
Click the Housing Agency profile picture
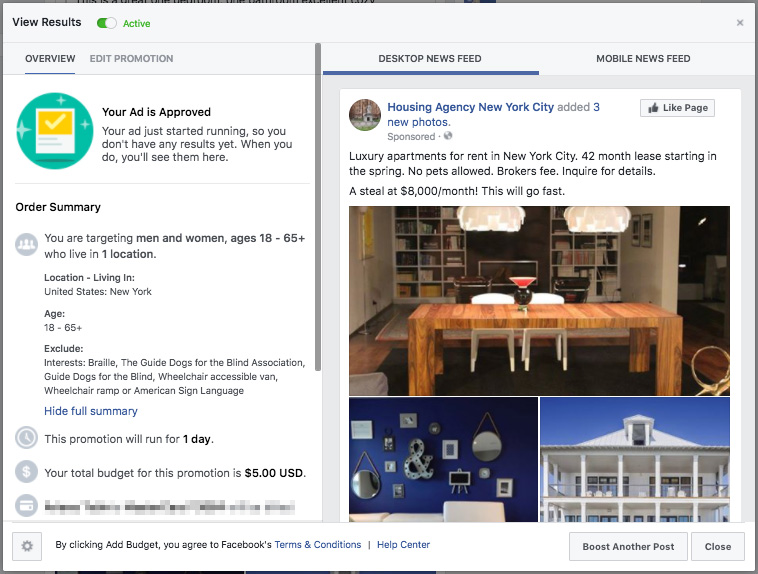[x=365, y=115]
